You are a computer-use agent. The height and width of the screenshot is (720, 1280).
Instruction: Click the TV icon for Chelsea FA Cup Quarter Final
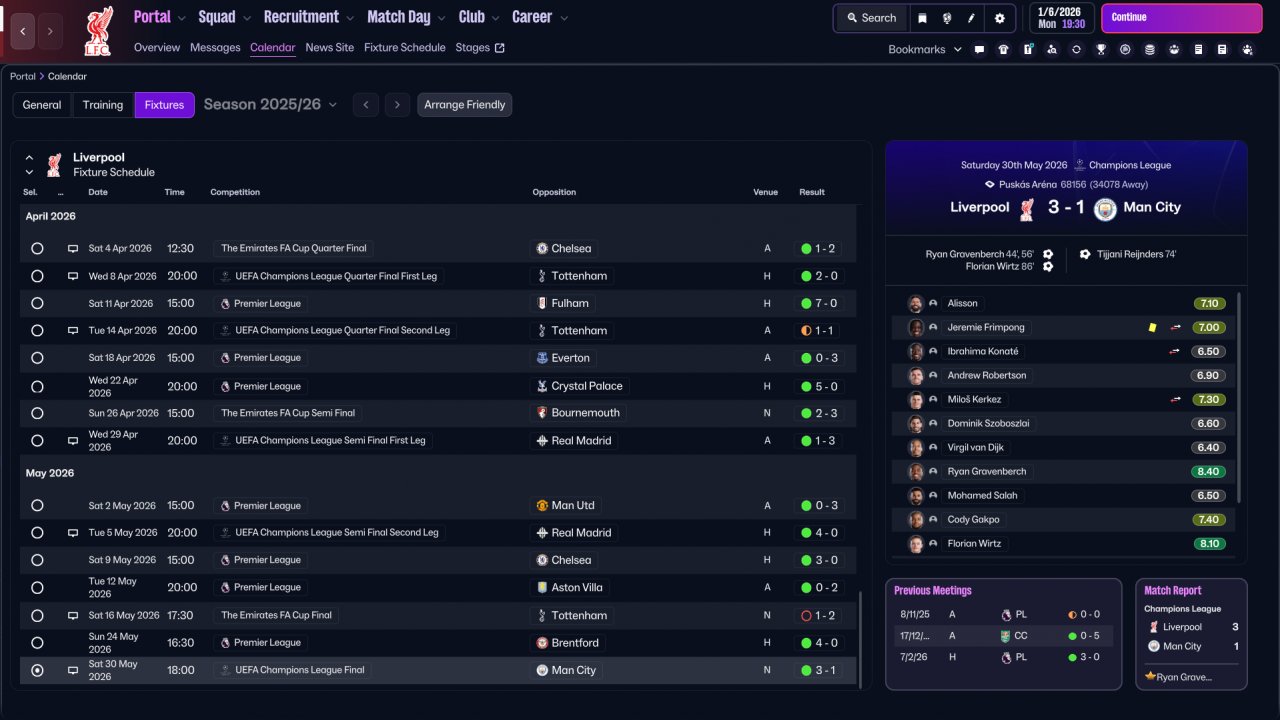point(73,248)
